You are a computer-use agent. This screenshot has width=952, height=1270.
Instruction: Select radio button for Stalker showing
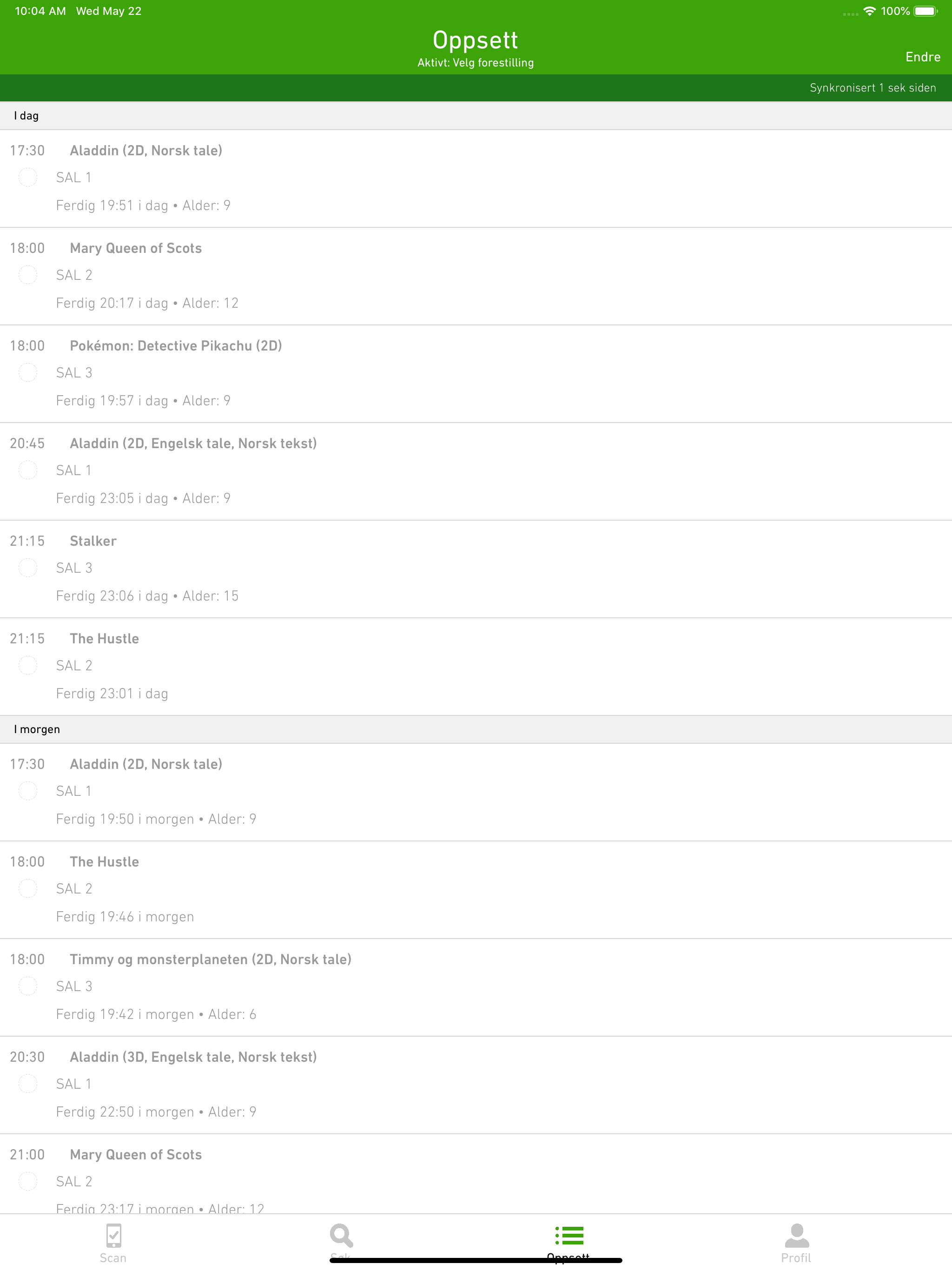point(27,568)
